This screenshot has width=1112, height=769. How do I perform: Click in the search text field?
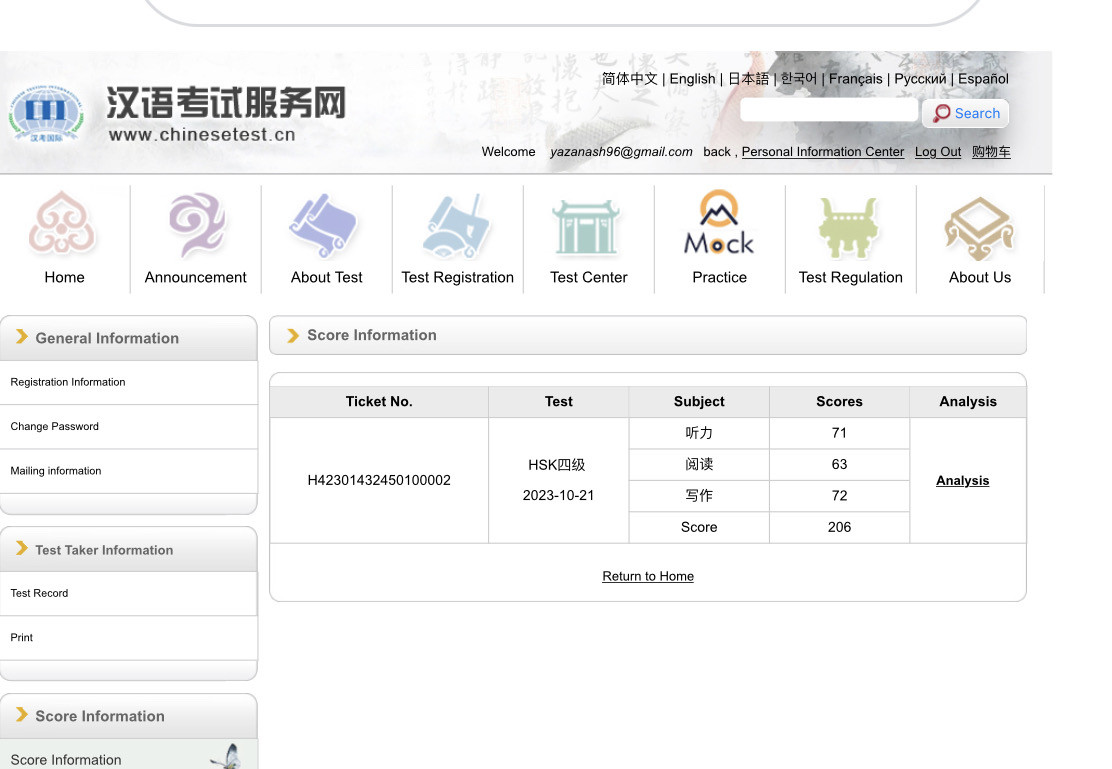(828, 111)
